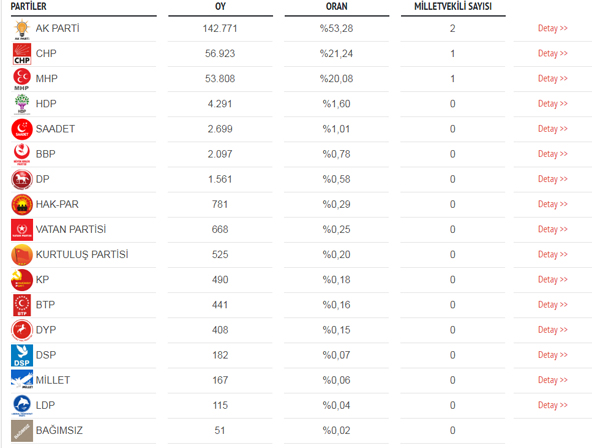Click the VATAN PARTİSİ red logo
Screen dimensions: 600x448
pos(22,230)
